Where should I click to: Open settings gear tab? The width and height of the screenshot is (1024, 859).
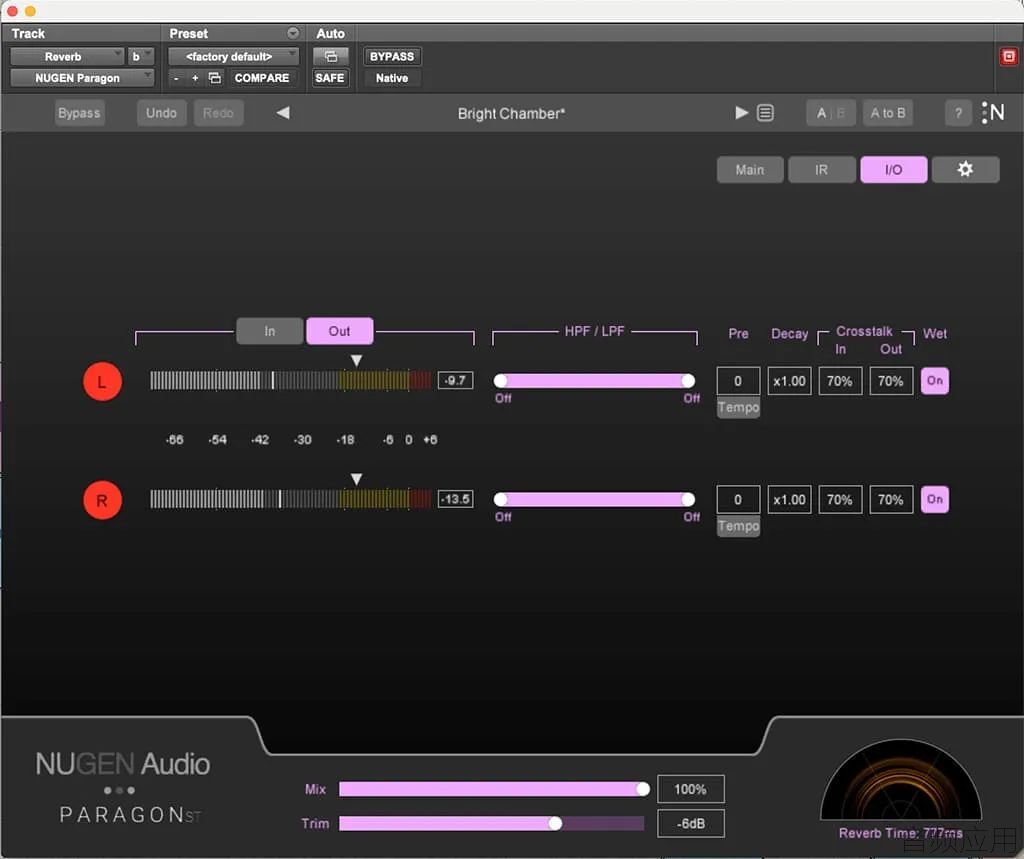coord(965,170)
